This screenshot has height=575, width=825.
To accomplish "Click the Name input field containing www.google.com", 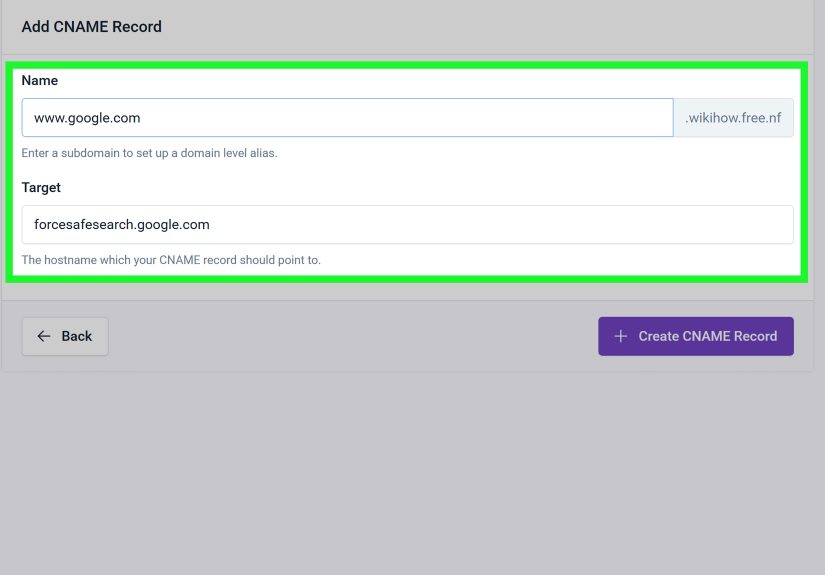I will pyautogui.click(x=347, y=118).
